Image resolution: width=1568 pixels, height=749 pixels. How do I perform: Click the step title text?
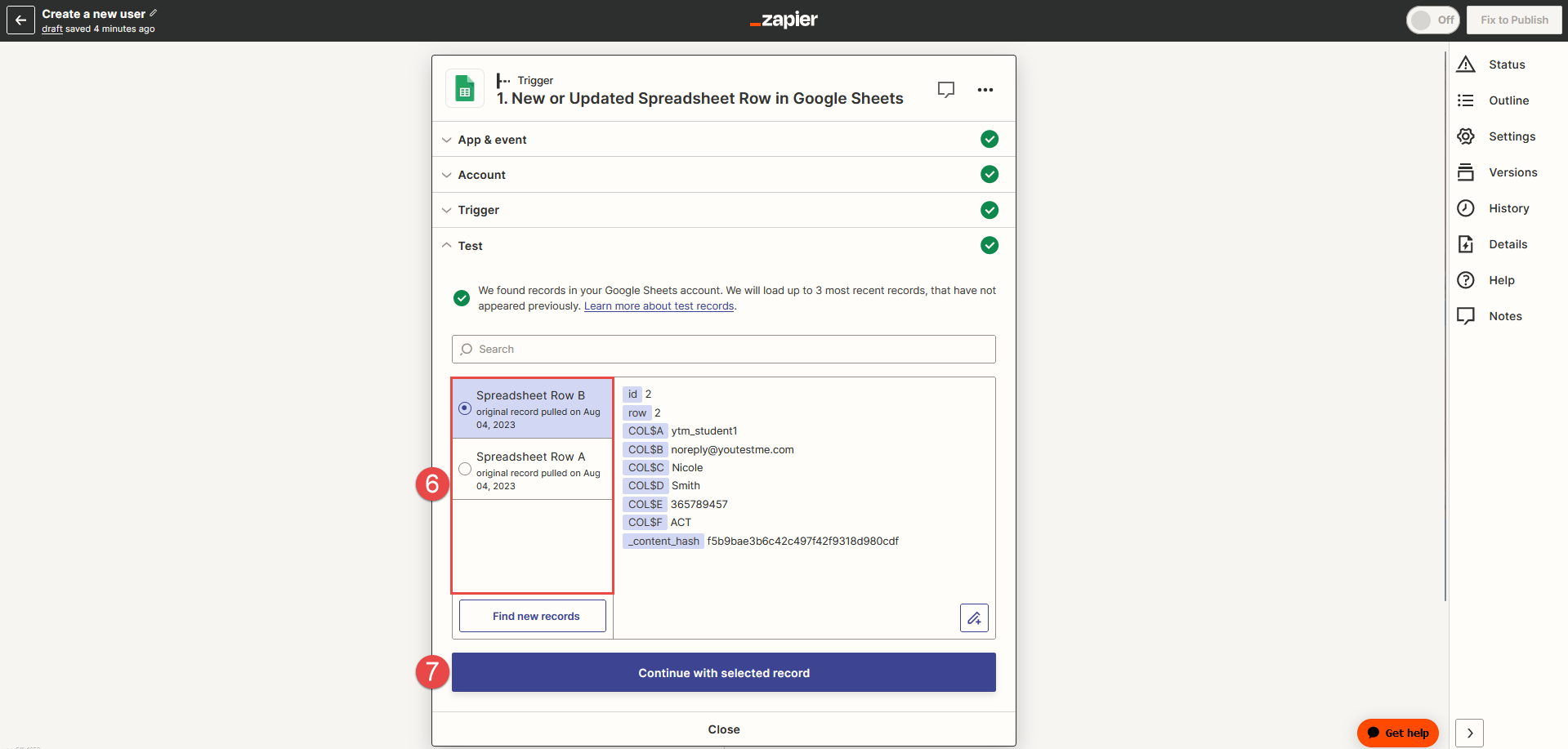(700, 98)
